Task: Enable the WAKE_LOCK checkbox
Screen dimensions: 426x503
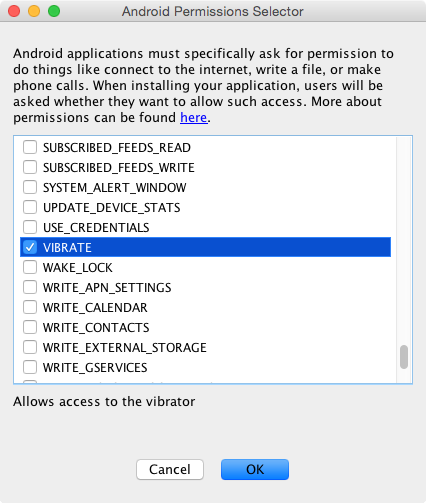Action: coord(30,267)
